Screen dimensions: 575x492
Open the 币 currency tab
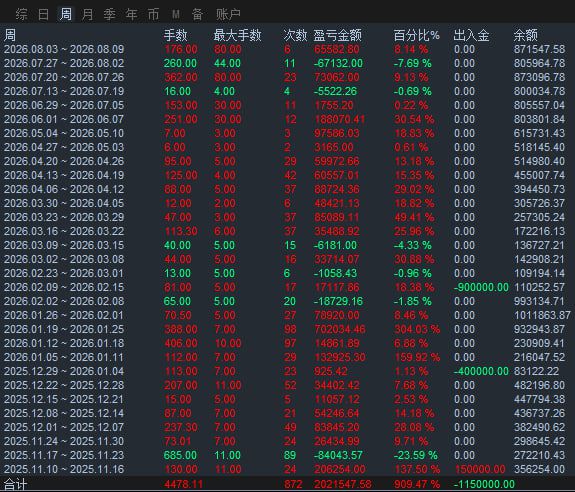pyautogui.click(x=153, y=15)
